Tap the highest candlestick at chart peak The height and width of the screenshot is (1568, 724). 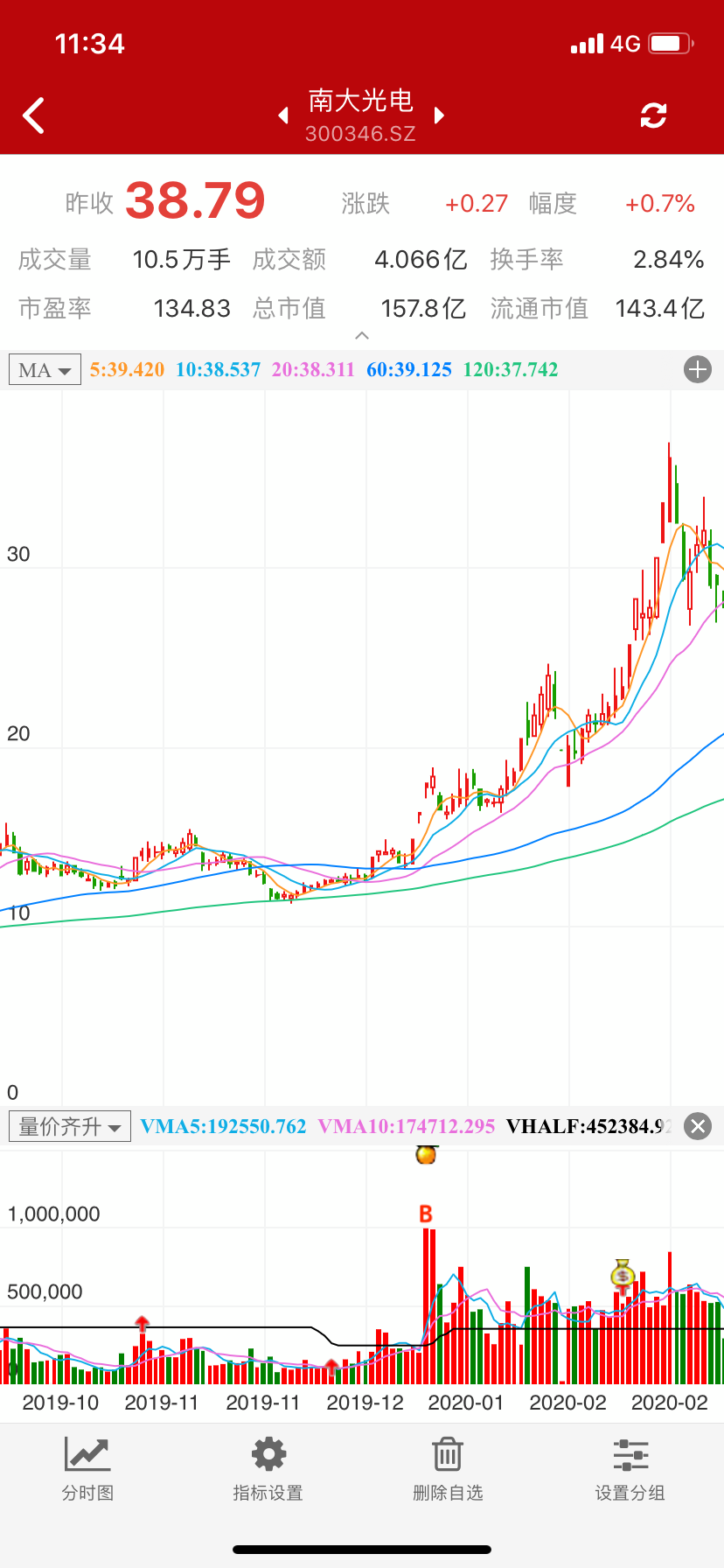(670, 481)
